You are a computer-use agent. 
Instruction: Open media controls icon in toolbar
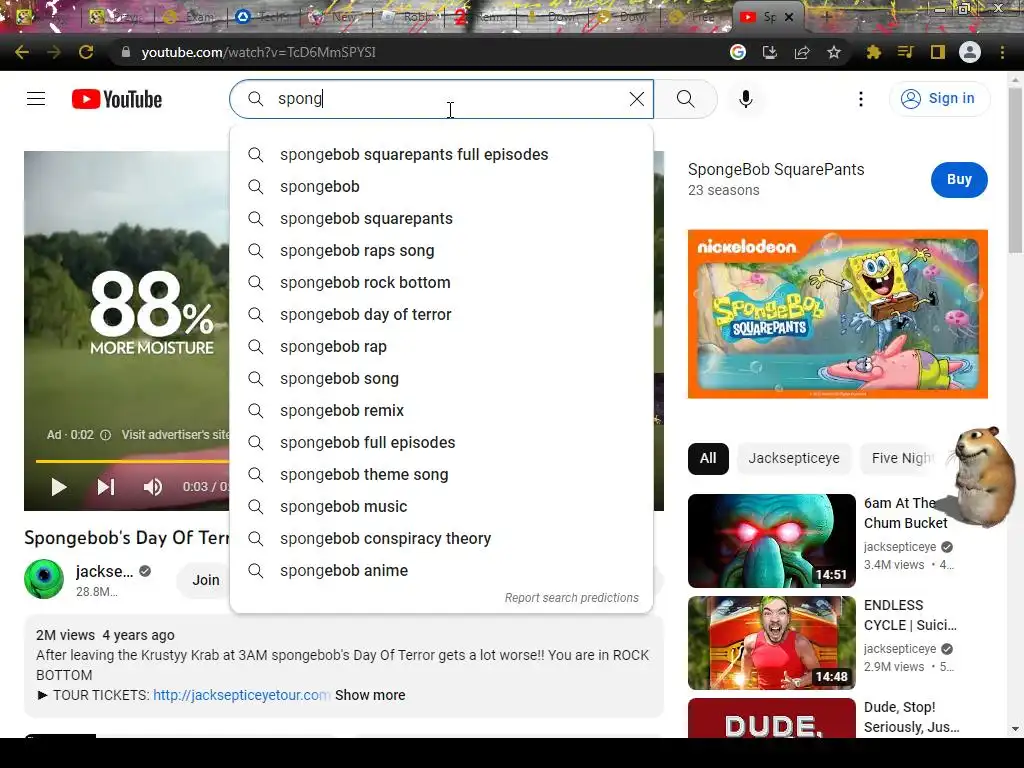pos(906,52)
